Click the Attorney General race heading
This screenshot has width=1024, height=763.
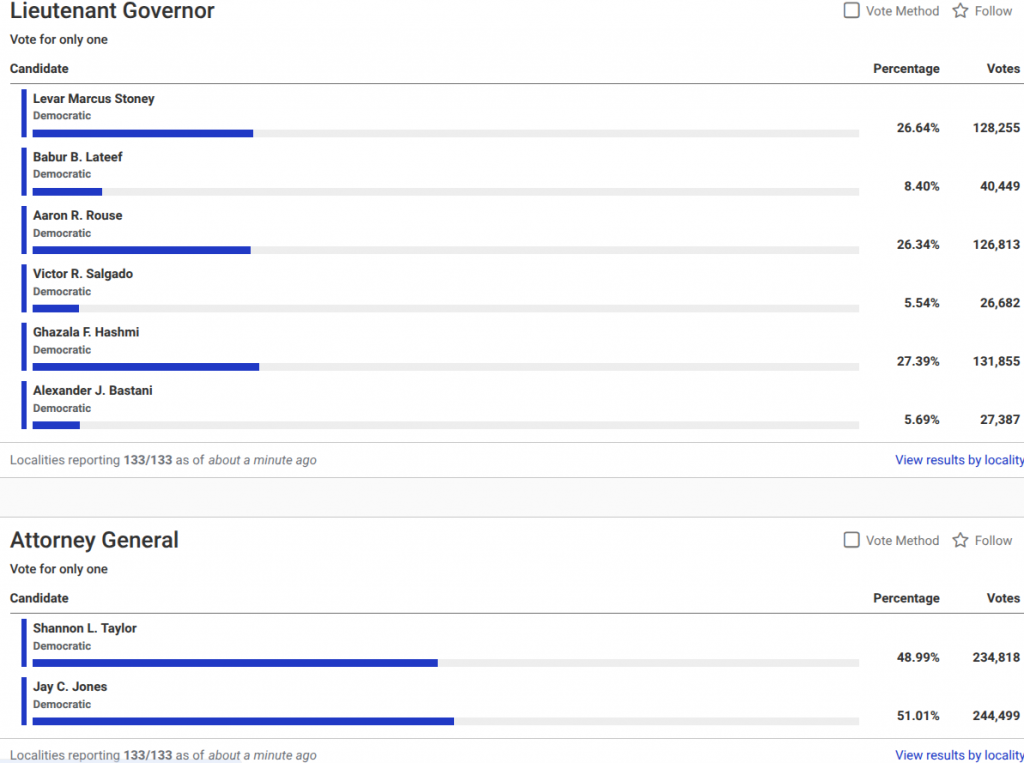coord(94,540)
